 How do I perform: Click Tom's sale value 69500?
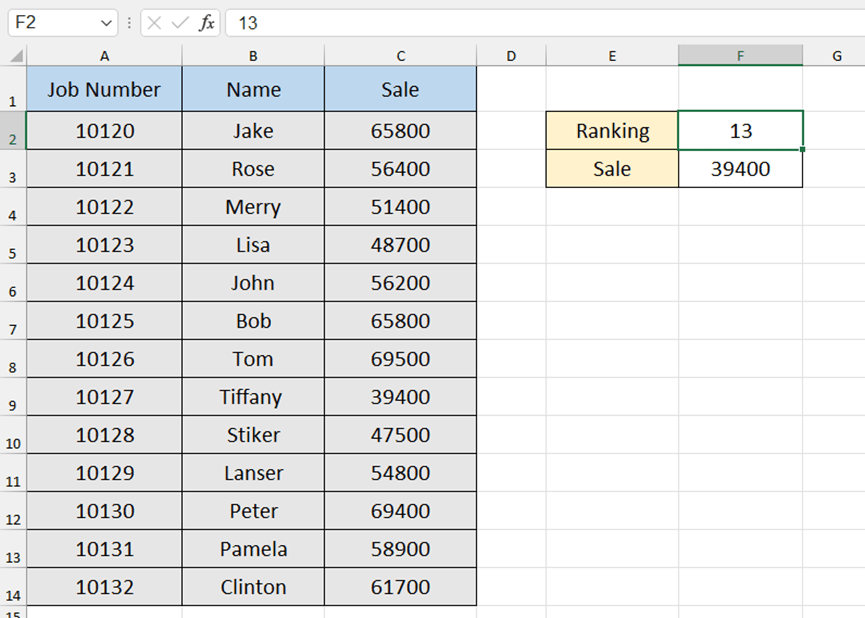(x=401, y=359)
